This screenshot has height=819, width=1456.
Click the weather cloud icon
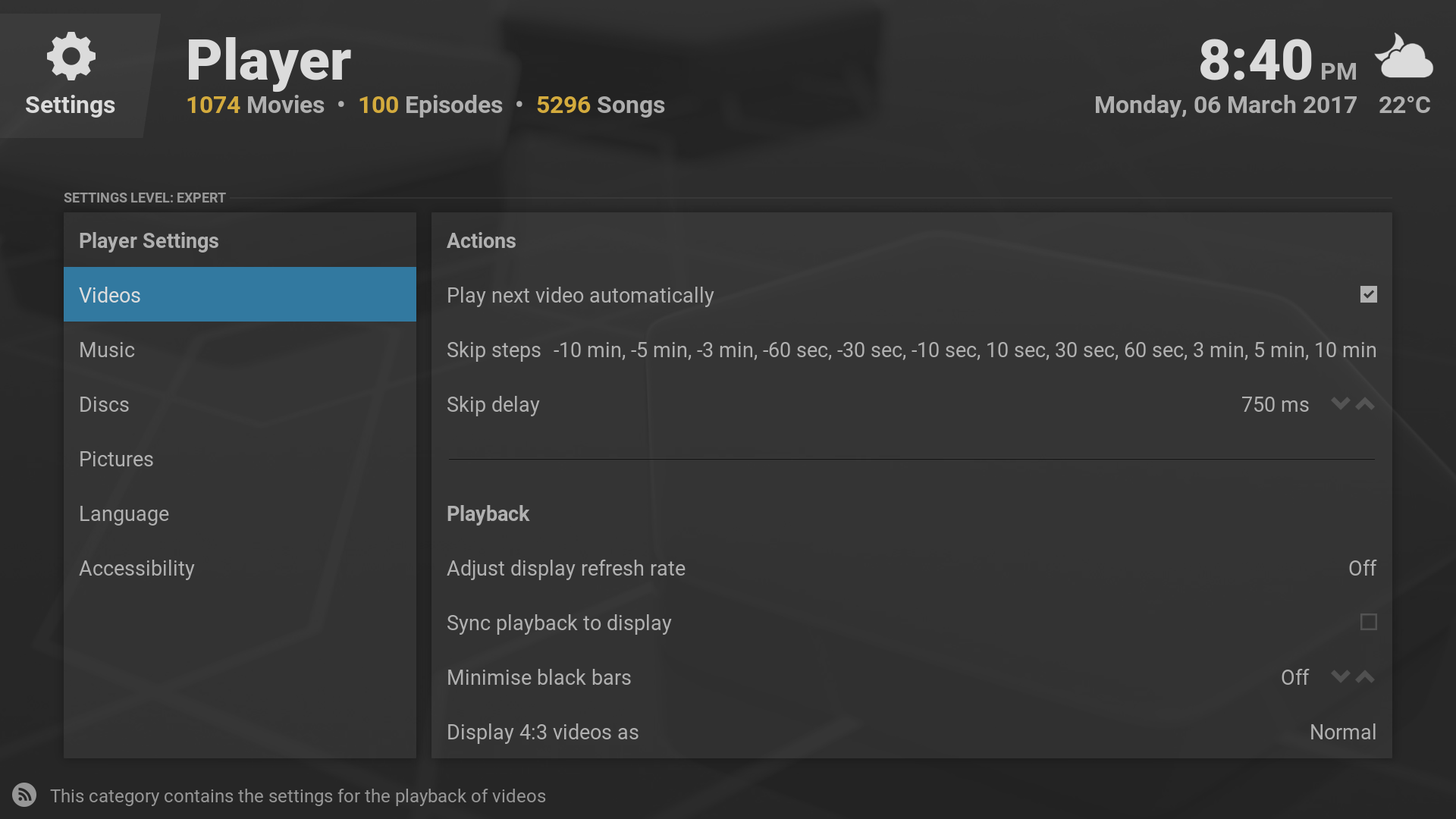click(x=1404, y=57)
